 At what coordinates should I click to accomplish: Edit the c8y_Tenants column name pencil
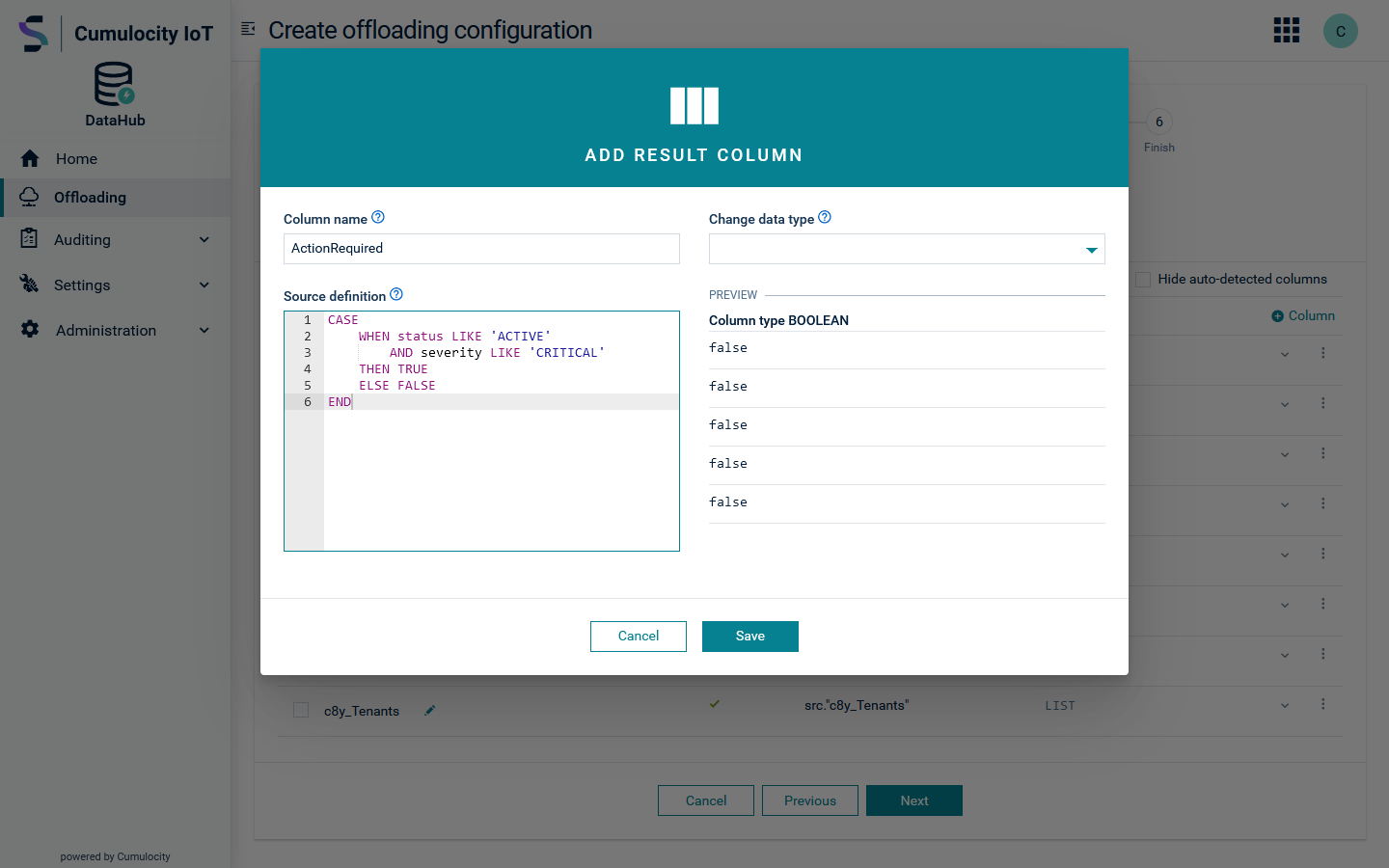pos(430,710)
